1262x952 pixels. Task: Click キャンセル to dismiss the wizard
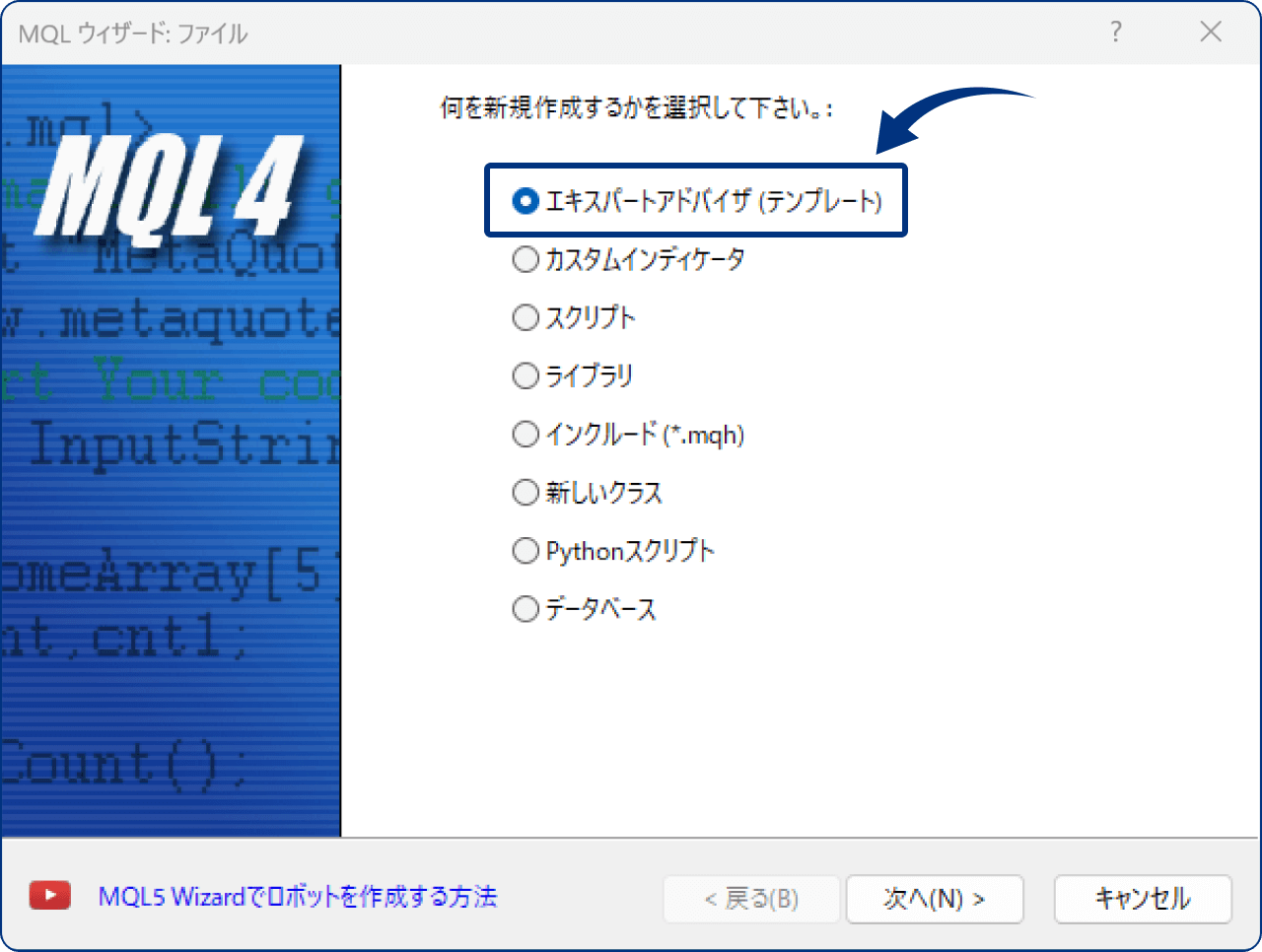(1143, 898)
